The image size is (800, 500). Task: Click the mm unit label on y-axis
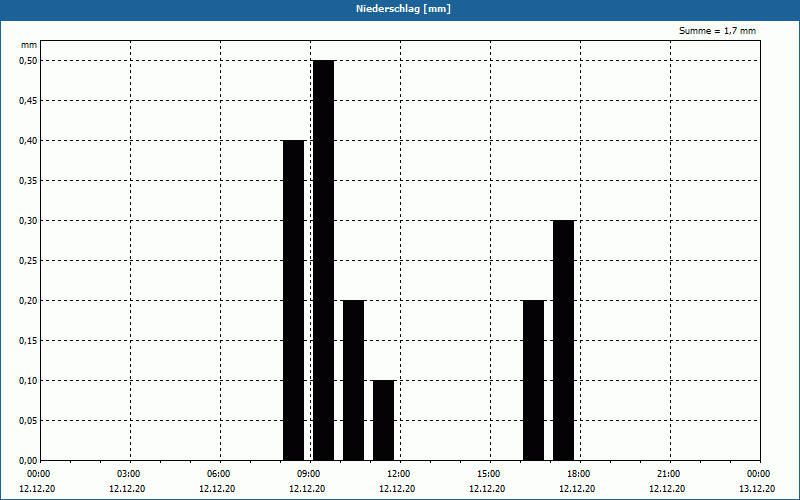pos(29,46)
